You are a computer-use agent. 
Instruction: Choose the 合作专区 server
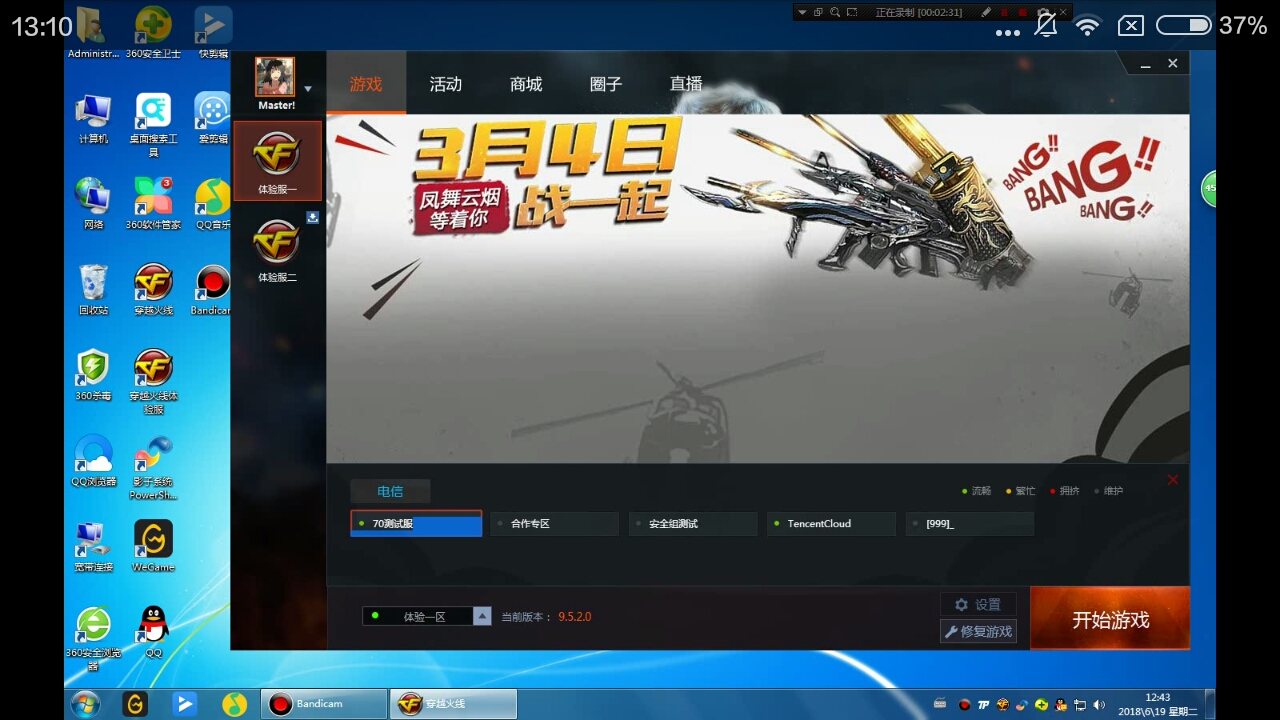click(x=555, y=524)
